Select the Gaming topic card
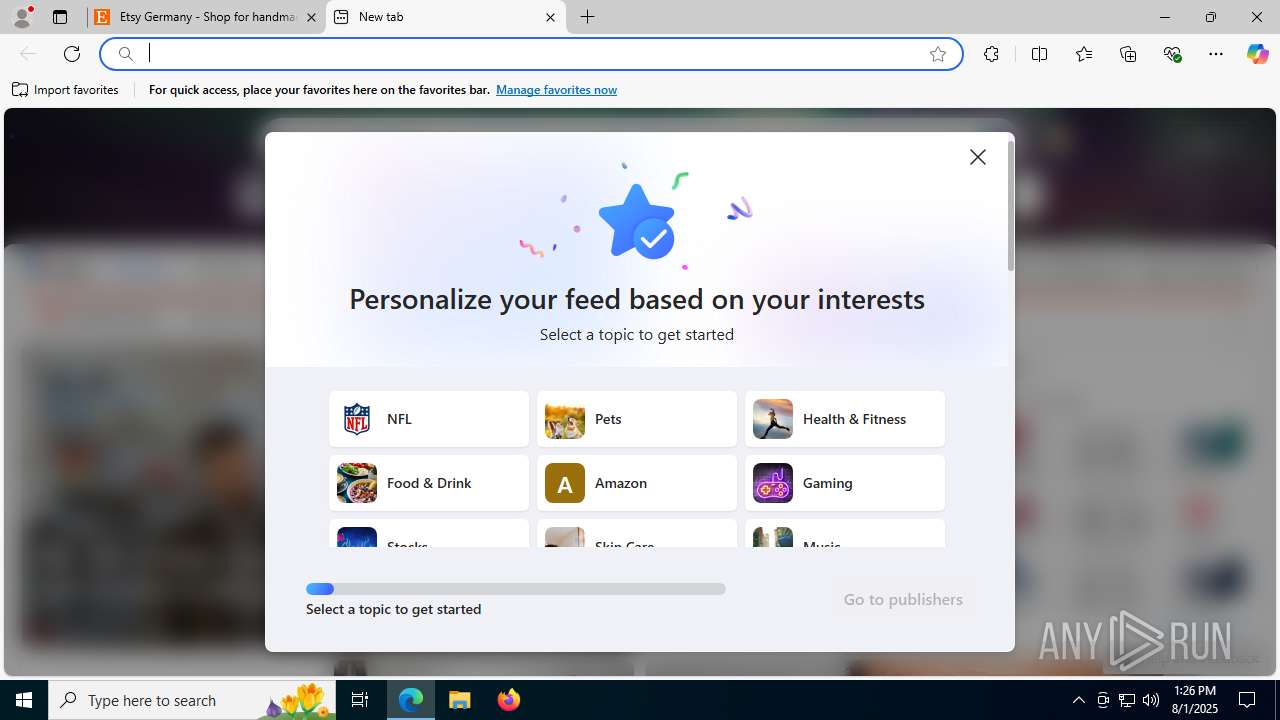This screenshot has width=1280, height=720. pyautogui.click(x=845, y=483)
